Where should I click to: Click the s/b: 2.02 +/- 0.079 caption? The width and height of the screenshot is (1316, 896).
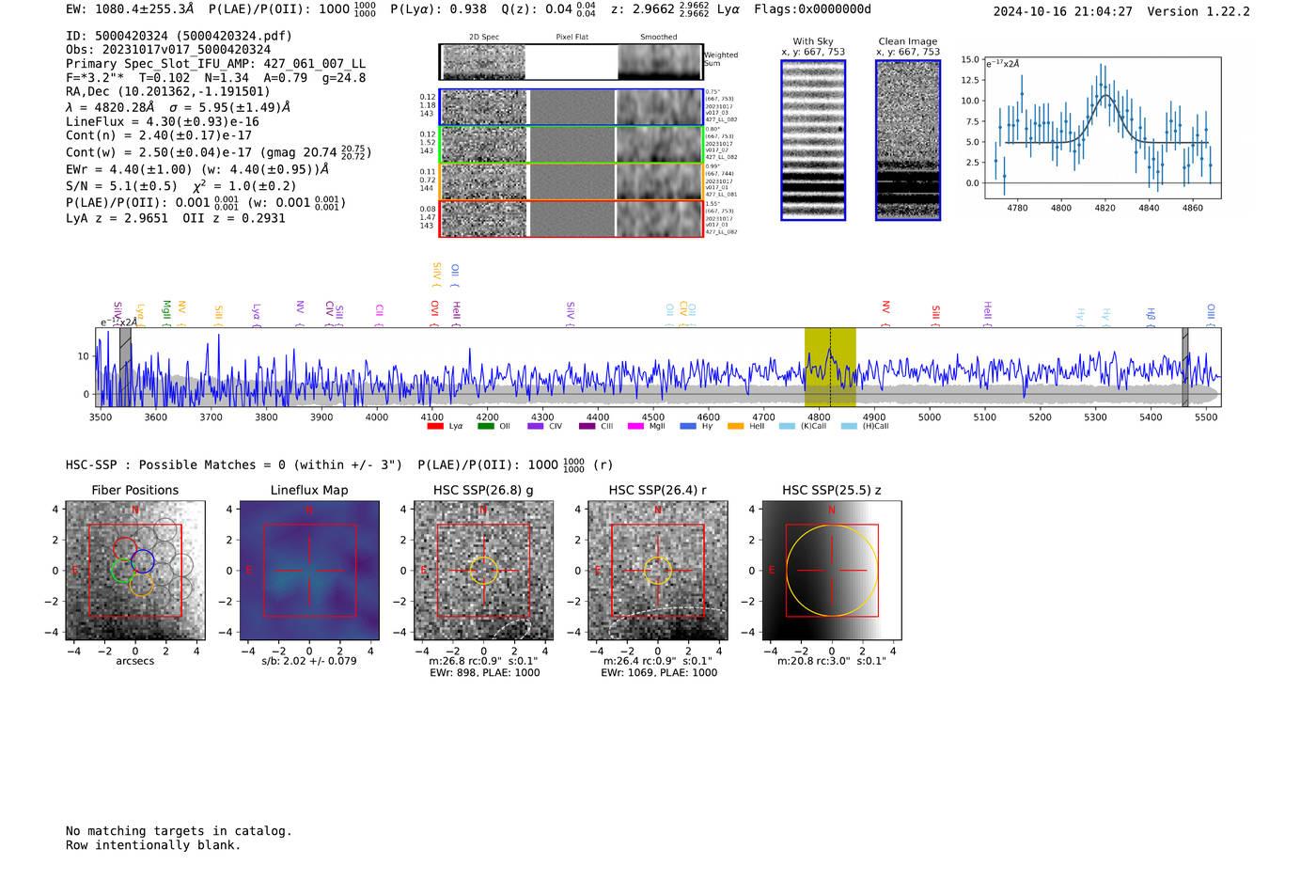[x=309, y=661]
